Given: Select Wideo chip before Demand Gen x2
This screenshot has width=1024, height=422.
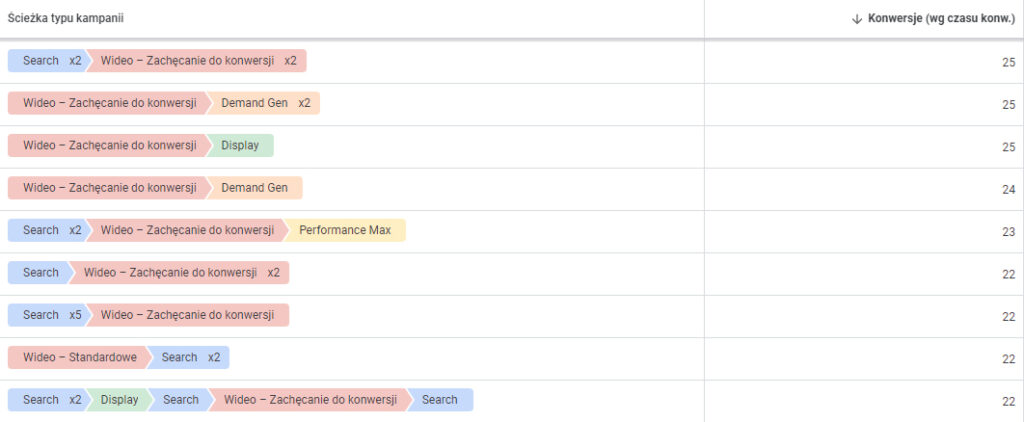Looking at the screenshot, I should (109, 103).
